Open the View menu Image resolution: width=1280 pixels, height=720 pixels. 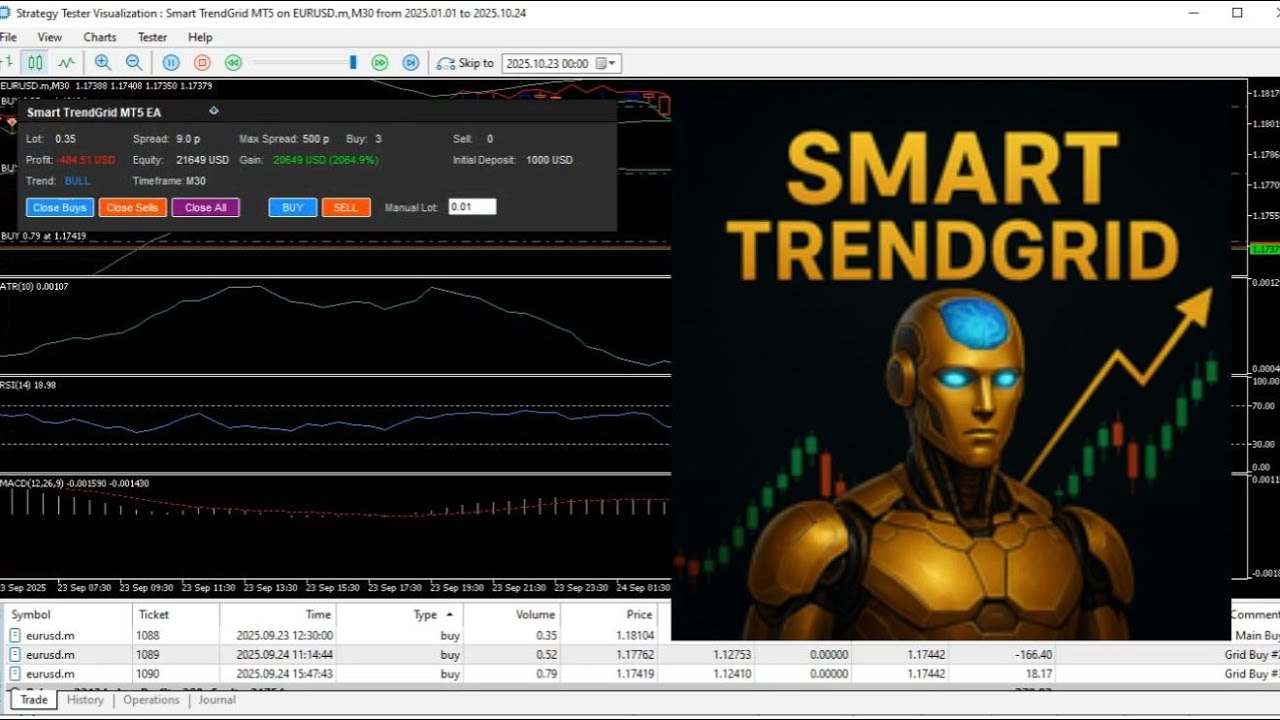(50, 37)
